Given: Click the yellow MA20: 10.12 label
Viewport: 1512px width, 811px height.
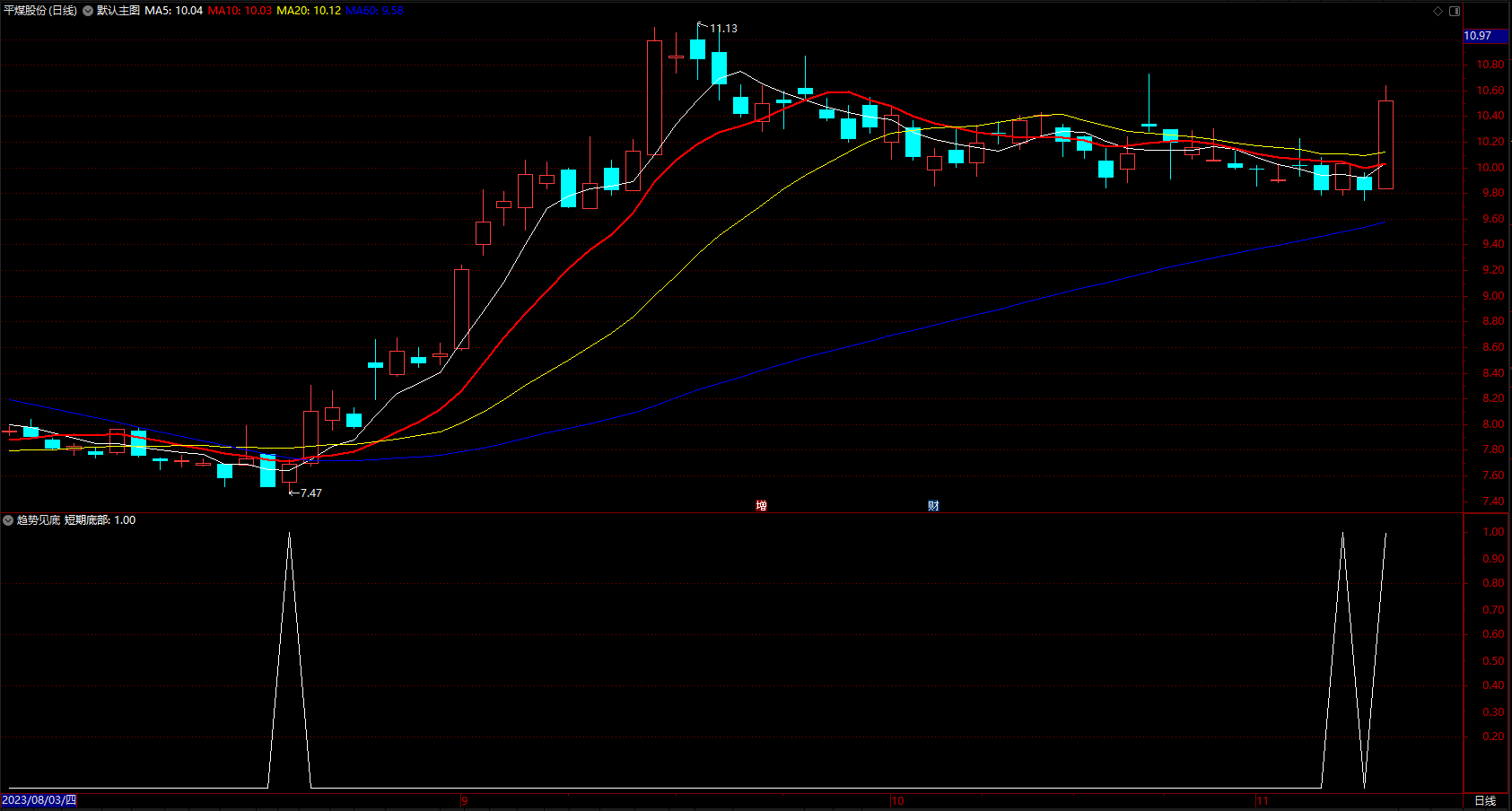Looking at the screenshot, I should coord(309,11).
